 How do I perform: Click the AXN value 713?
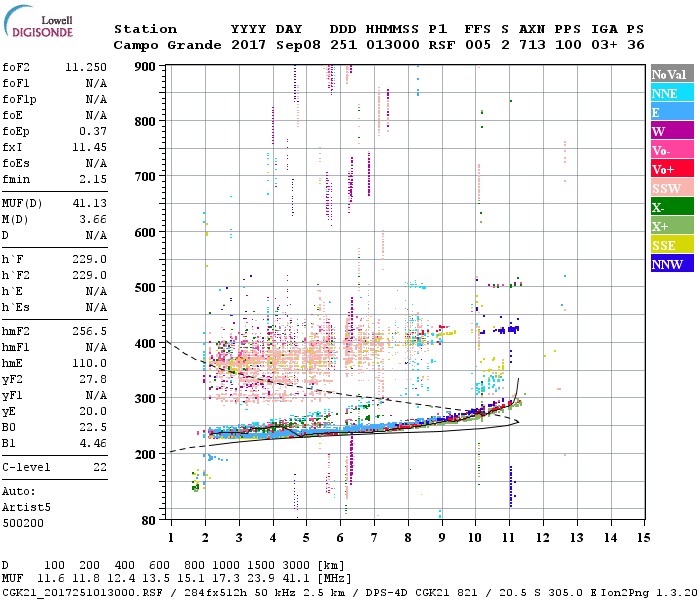[x=532, y=45]
